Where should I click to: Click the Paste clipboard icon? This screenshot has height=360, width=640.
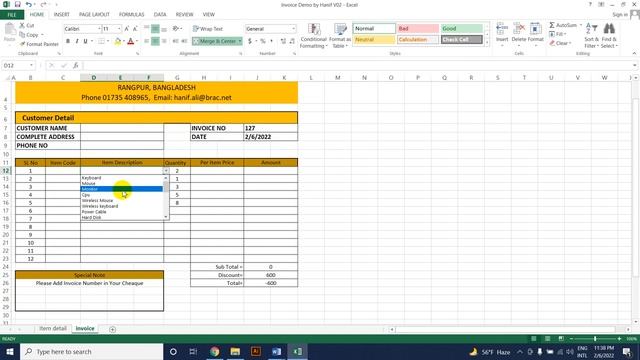pyautogui.click(x=9, y=29)
